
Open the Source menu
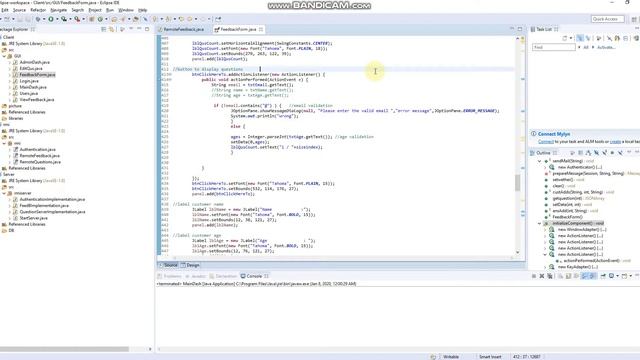click(19, 10)
